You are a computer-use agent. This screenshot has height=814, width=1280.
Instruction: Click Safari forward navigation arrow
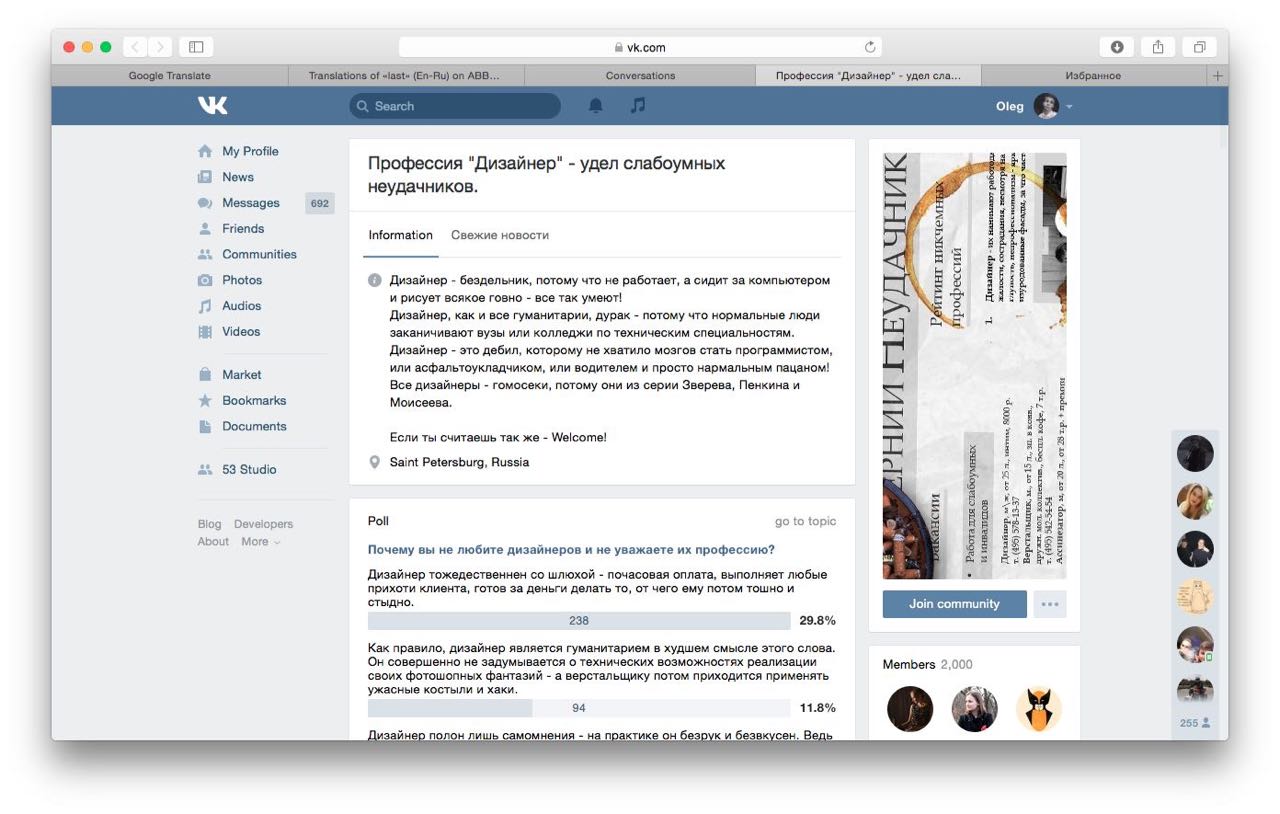160,47
